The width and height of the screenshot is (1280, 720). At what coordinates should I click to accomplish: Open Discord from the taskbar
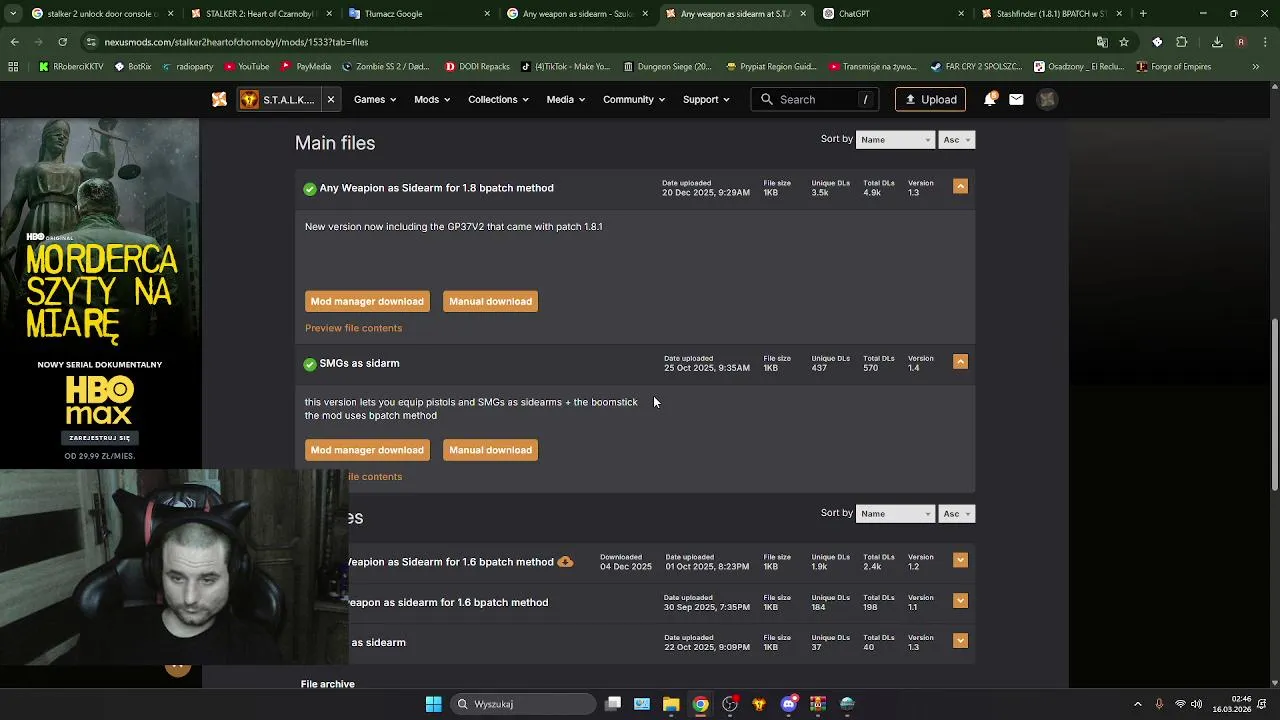[x=789, y=704]
